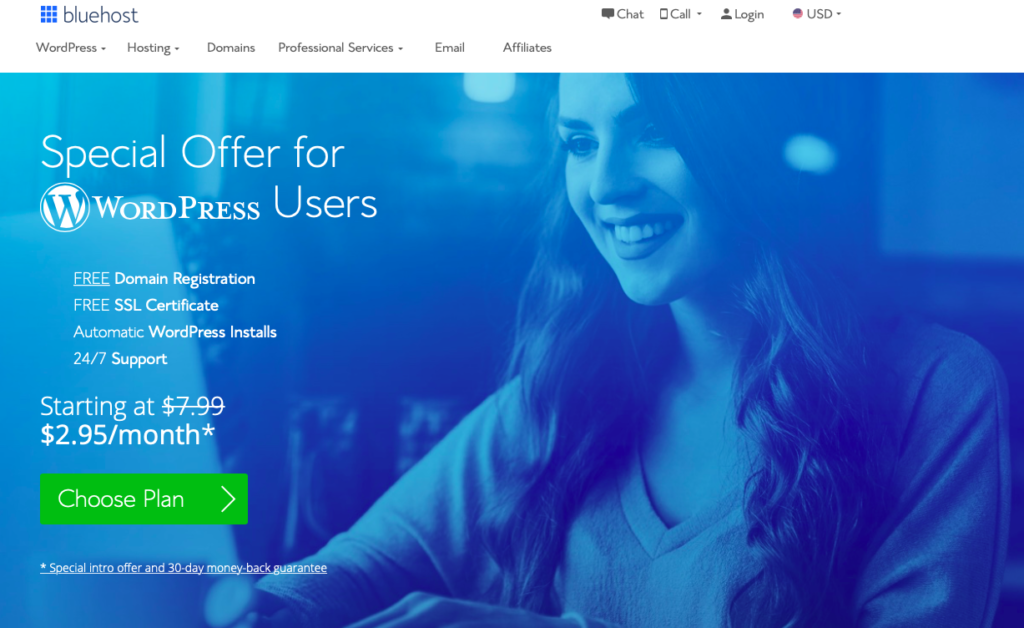Open the Call options dropdown arrow
This screenshot has height=628, width=1024.
coord(699,14)
